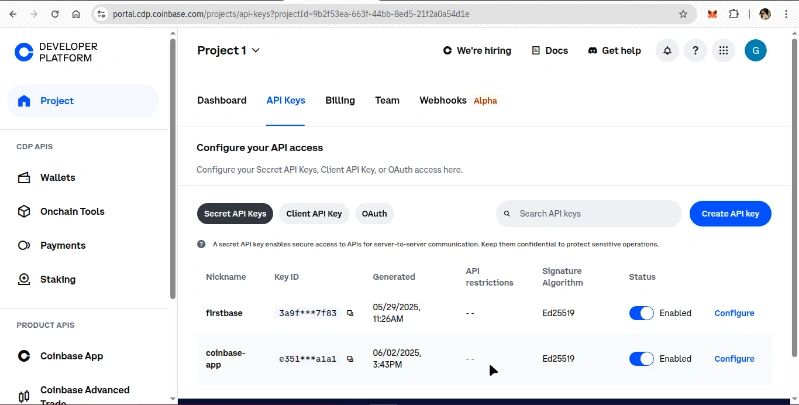The image size is (799, 405).
Task: Select the API Keys tab
Action: click(x=286, y=100)
